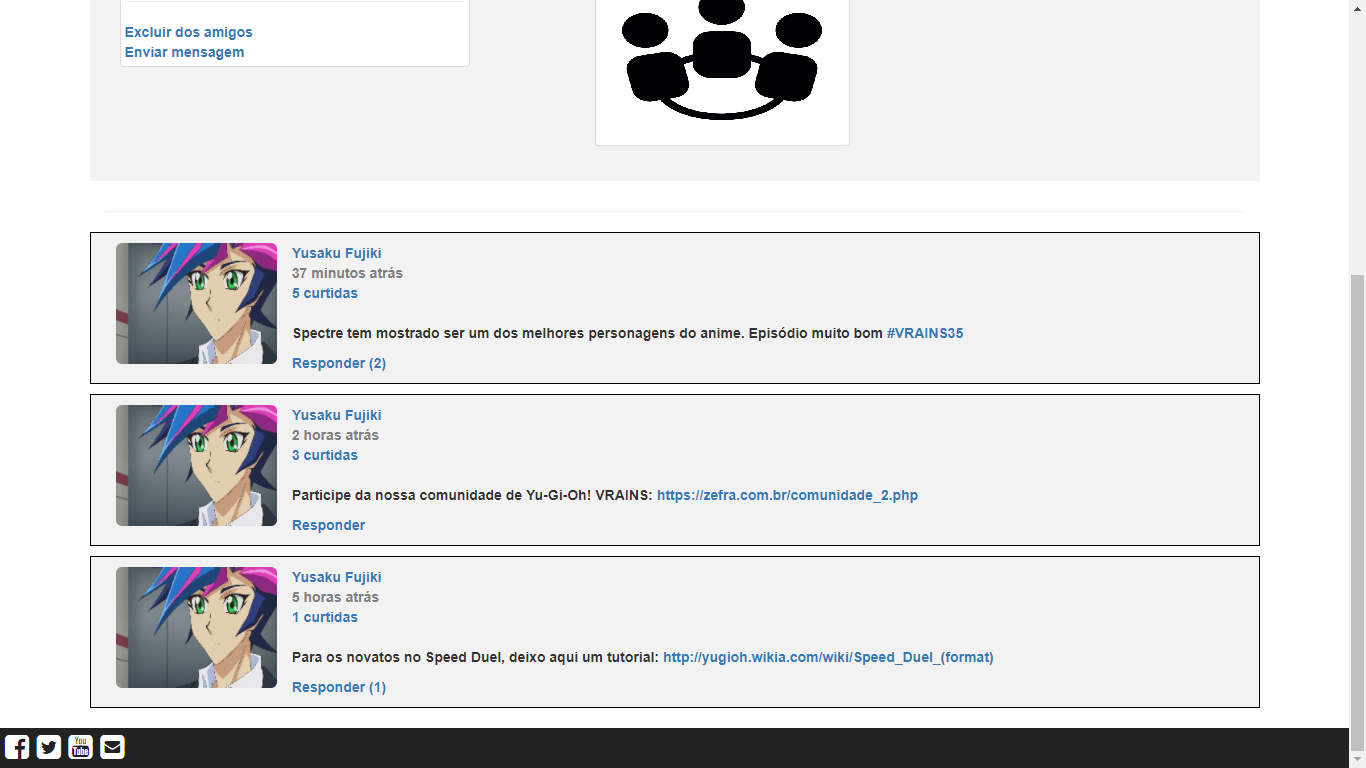Expand replies via 'Responder (2)'
This screenshot has height=768, width=1366.
point(339,362)
